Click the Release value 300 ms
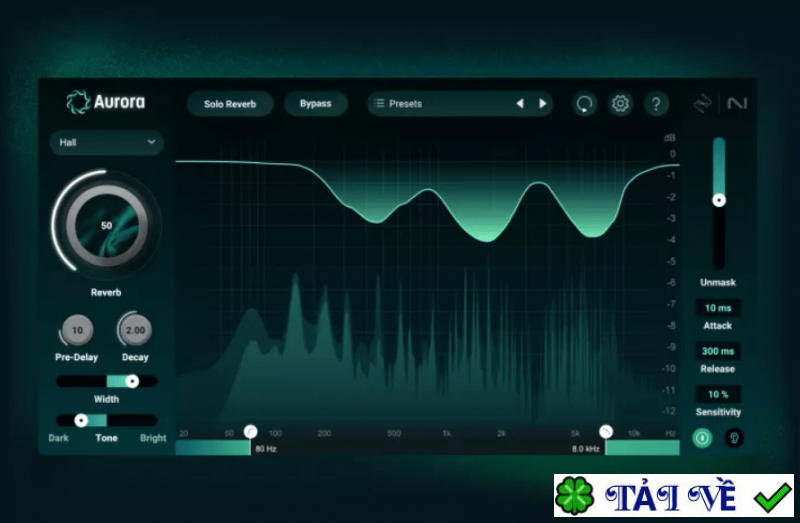 click(718, 351)
